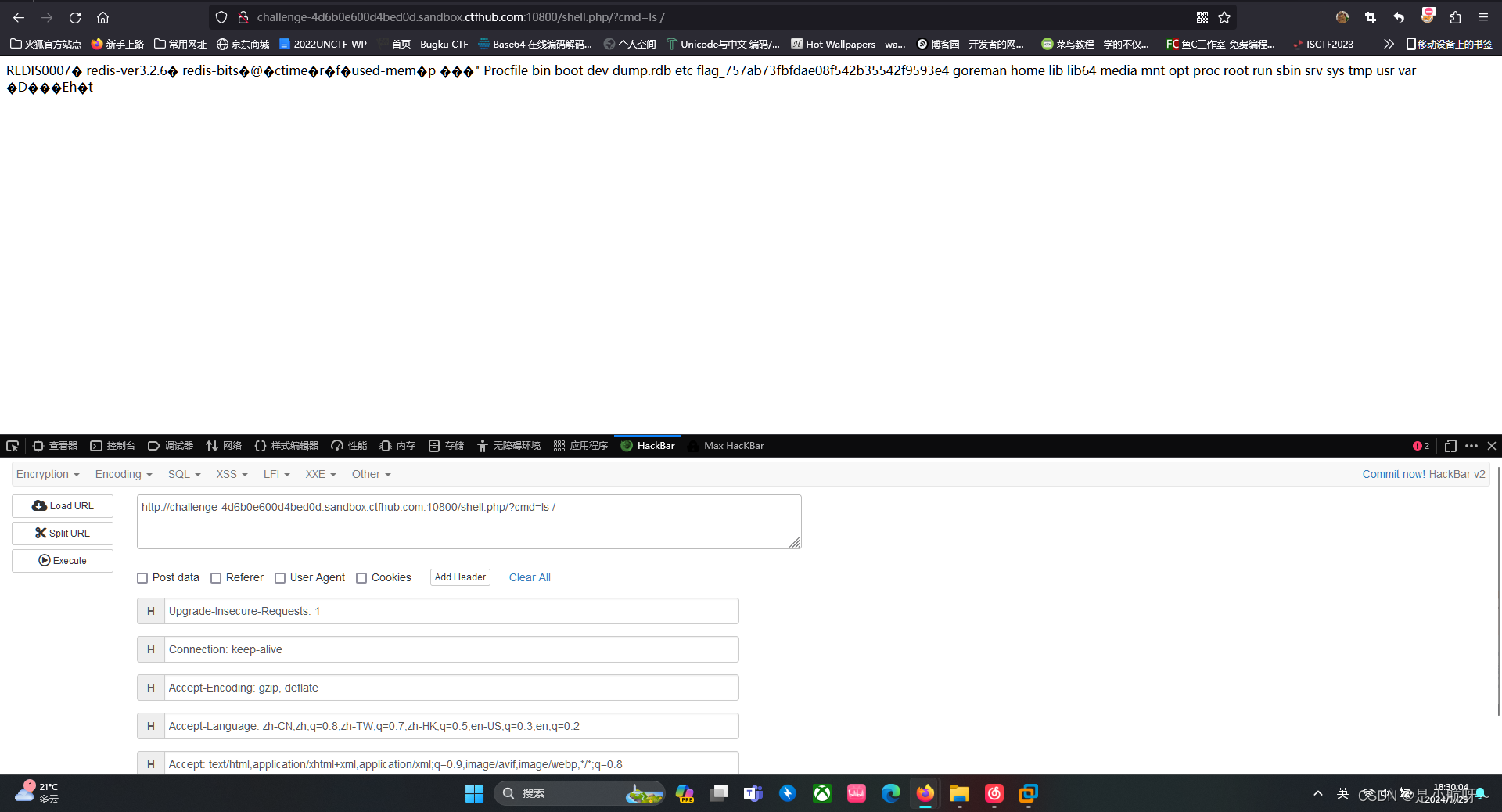Open responsive design mode in DevTools
This screenshot has width=1502, height=812.
tap(1450, 446)
